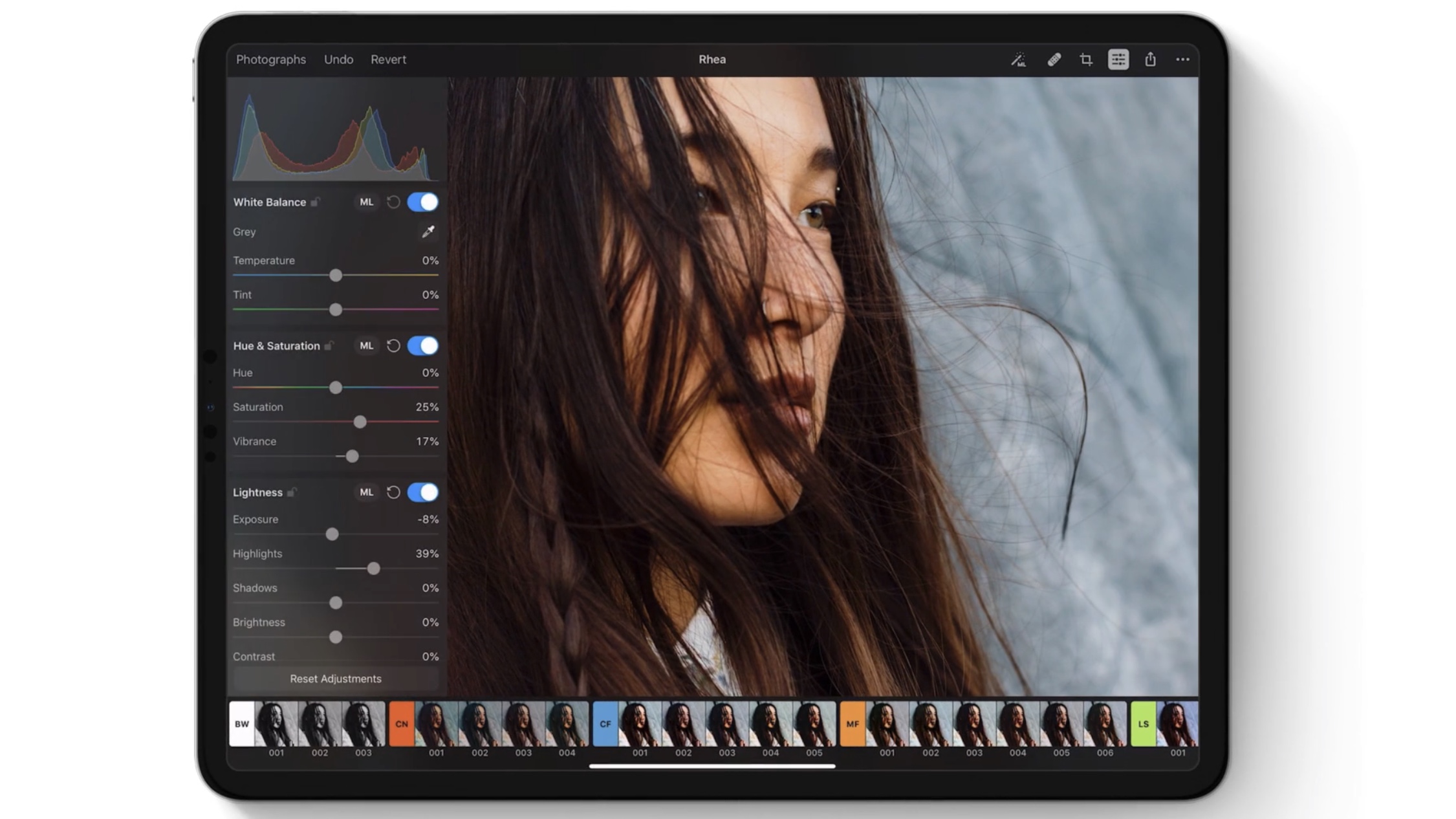Tap the share export icon
The height and width of the screenshot is (819, 1456).
[1150, 60]
